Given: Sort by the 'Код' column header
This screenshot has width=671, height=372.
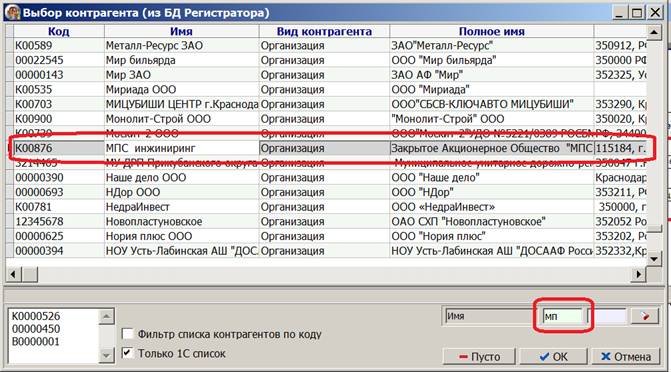Looking at the screenshot, I should pos(59,31).
